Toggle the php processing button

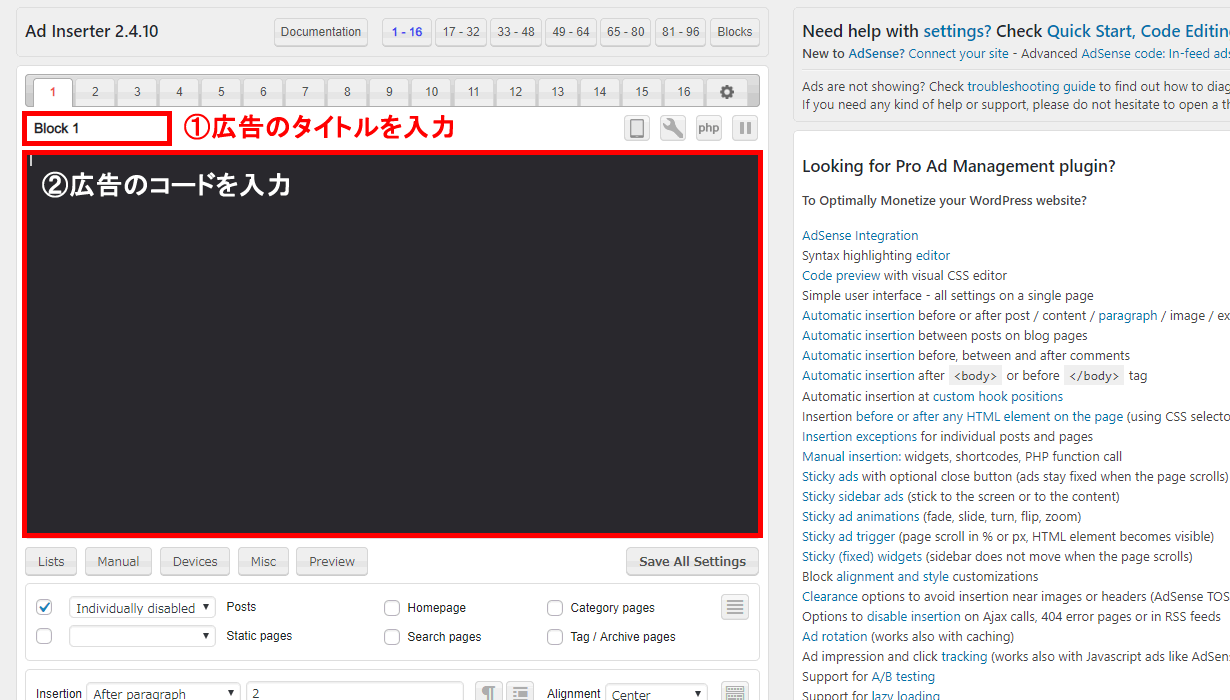click(709, 128)
